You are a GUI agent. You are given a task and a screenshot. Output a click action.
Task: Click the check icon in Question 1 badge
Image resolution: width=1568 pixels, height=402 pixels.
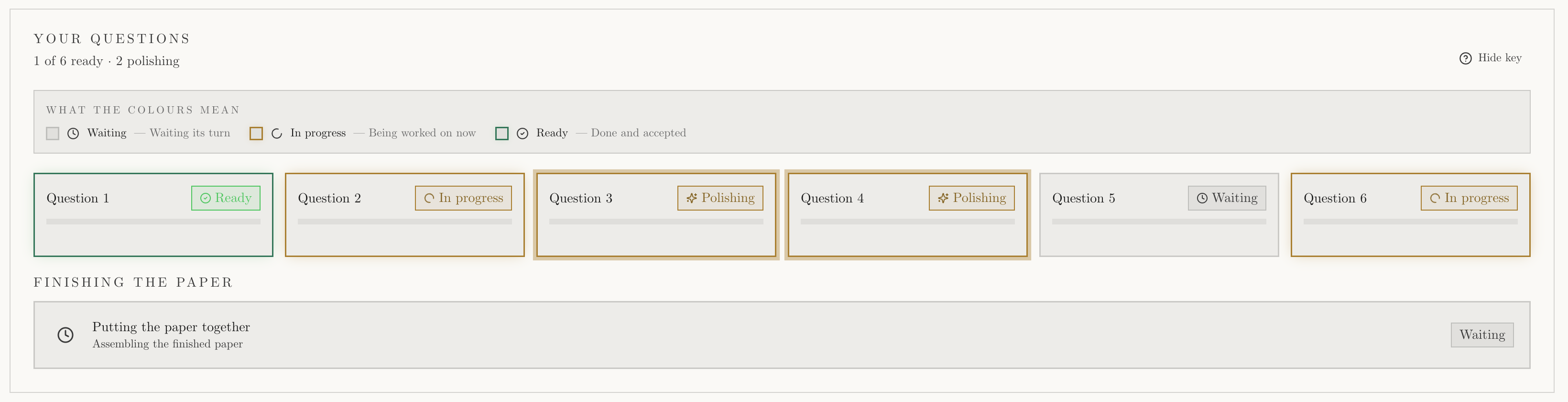206,198
